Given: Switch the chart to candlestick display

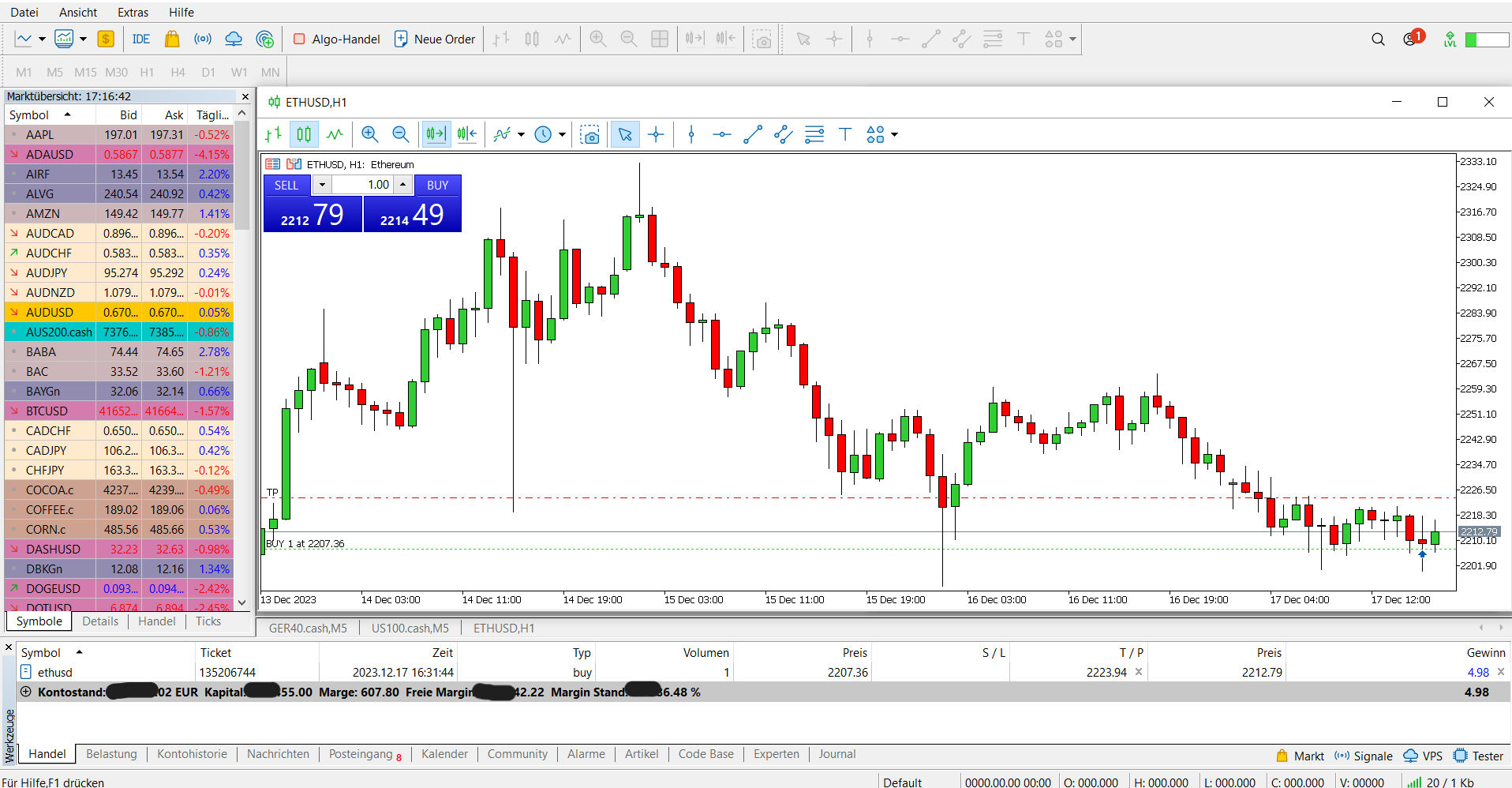Looking at the screenshot, I should click(304, 134).
